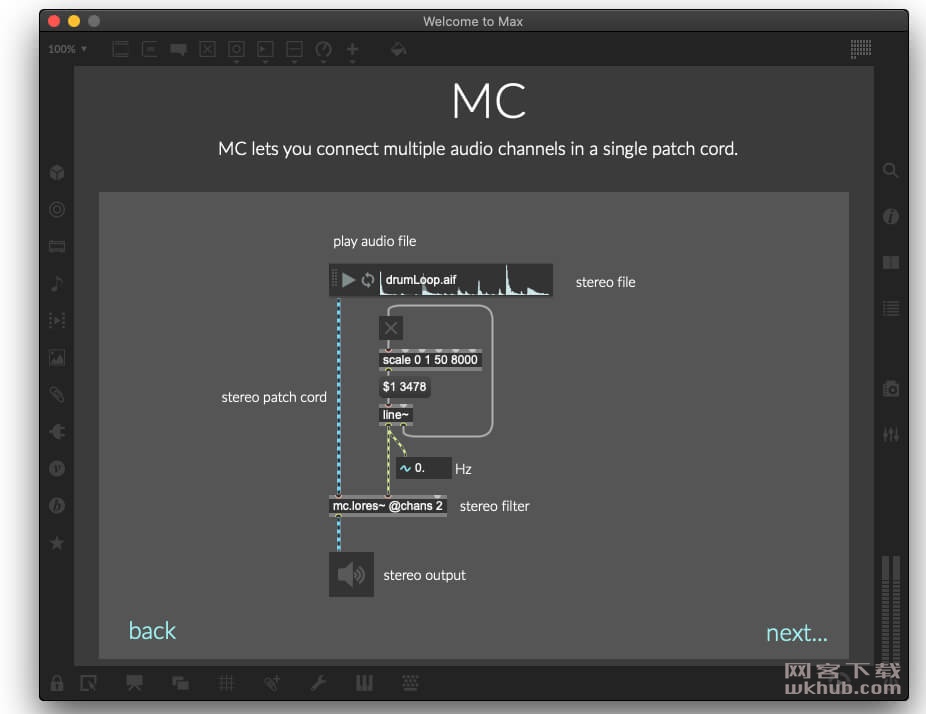The height and width of the screenshot is (714, 926).
Task: Open the Sequences browser in left sidebar
Action: pos(57,320)
